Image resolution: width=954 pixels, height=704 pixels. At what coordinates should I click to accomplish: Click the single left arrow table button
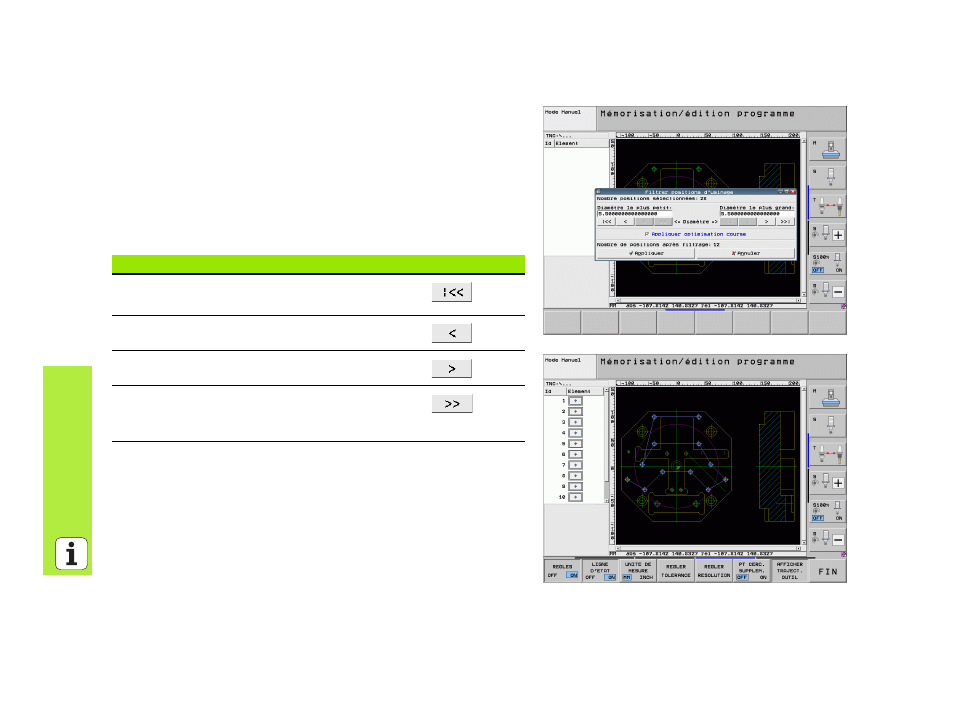451,333
